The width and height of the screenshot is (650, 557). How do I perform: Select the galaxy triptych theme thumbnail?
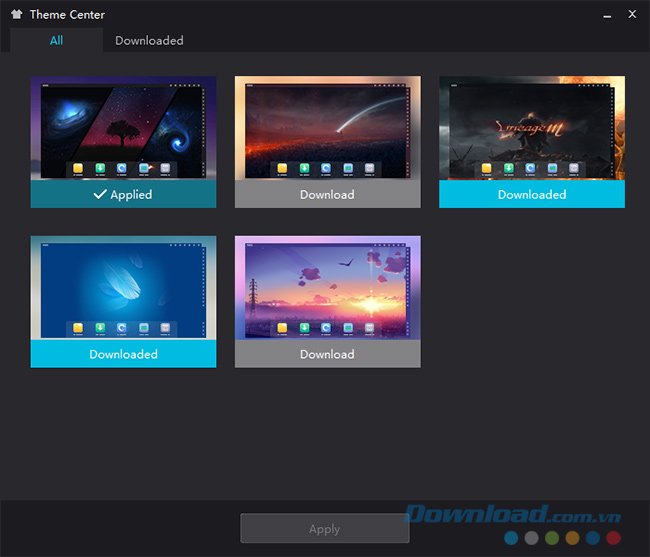click(123, 128)
